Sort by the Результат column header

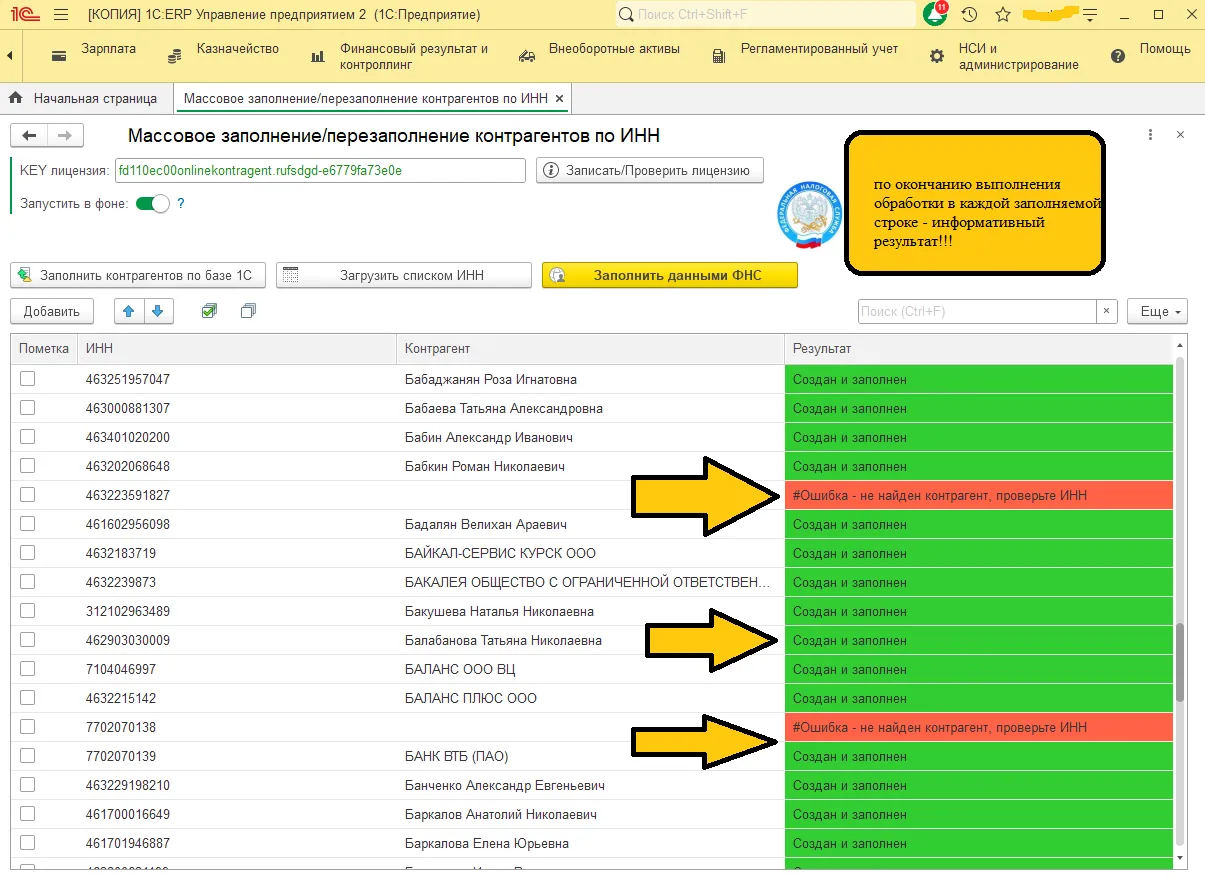pyautogui.click(x=978, y=348)
